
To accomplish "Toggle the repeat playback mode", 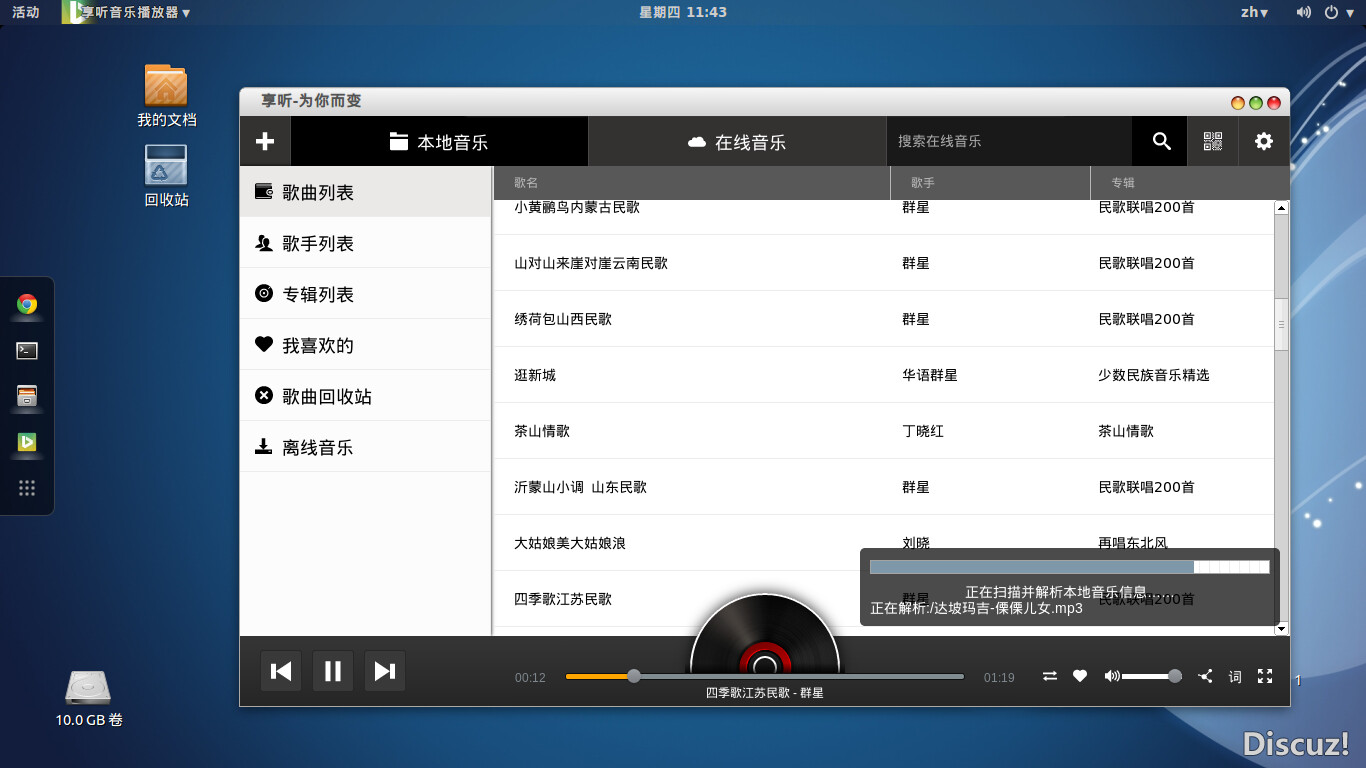I will tap(1049, 677).
